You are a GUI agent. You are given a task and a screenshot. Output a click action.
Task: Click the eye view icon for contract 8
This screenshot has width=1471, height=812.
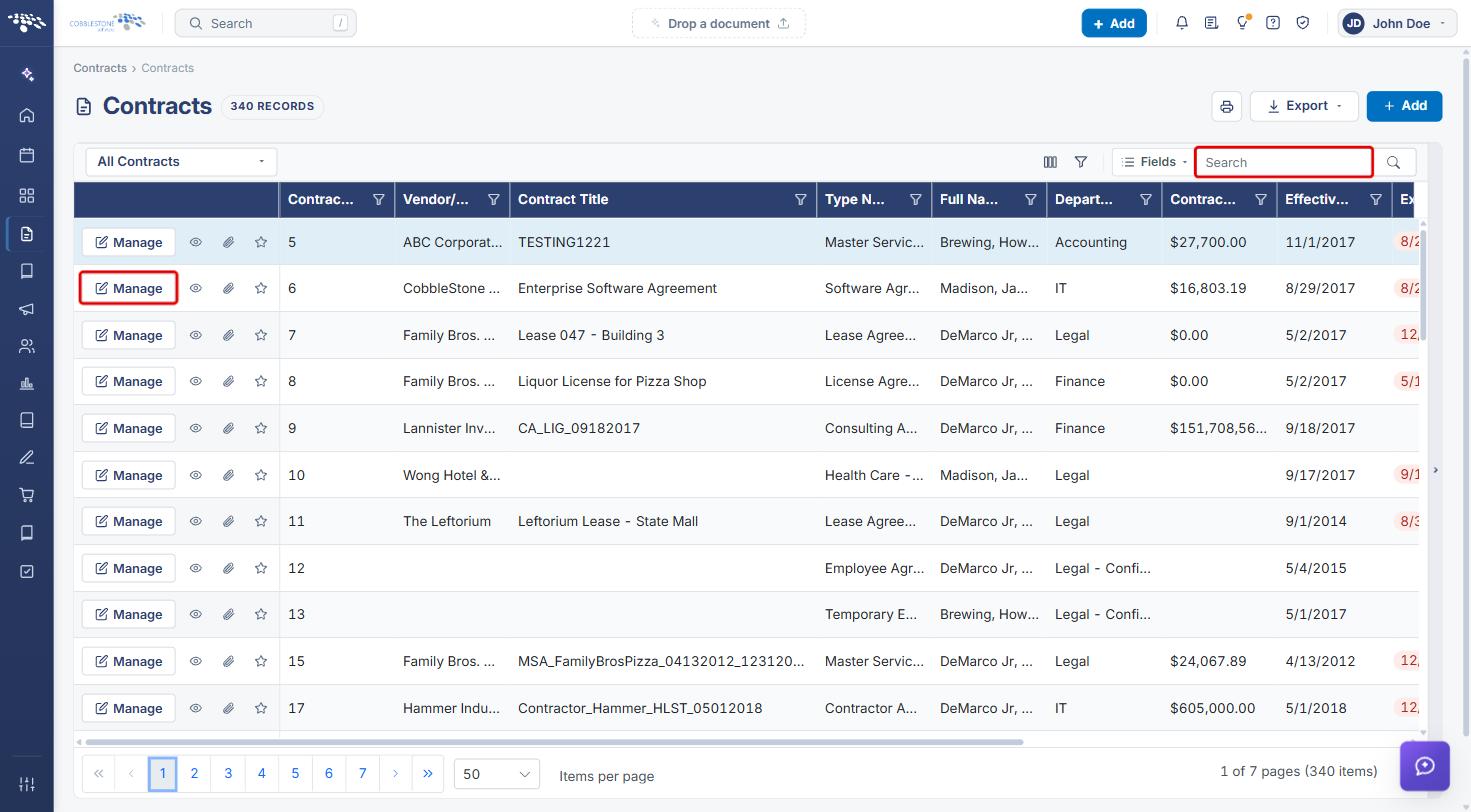[196, 381]
